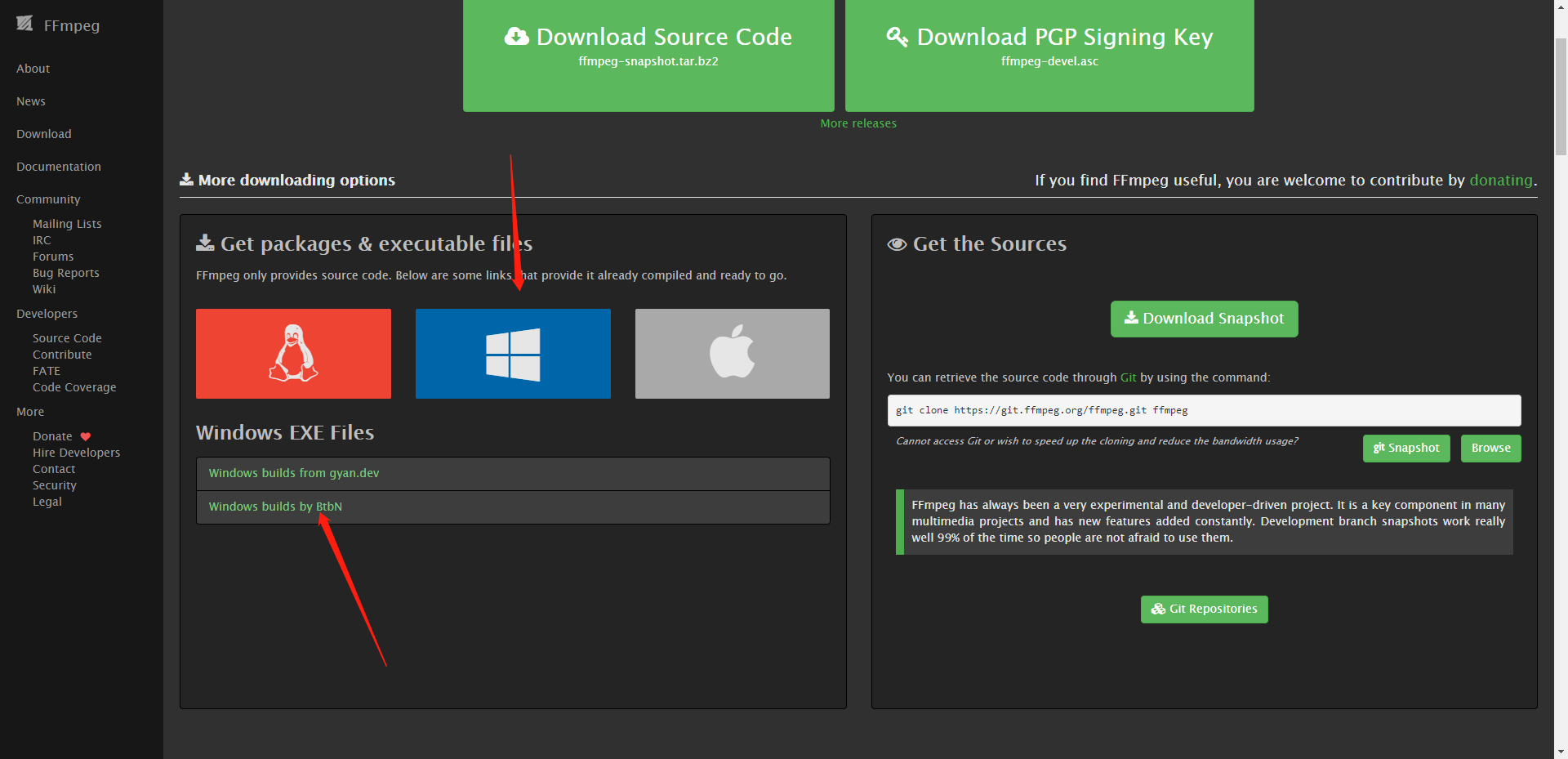This screenshot has width=1568, height=759.
Task: Open Hire Developers link
Action: 76,453
